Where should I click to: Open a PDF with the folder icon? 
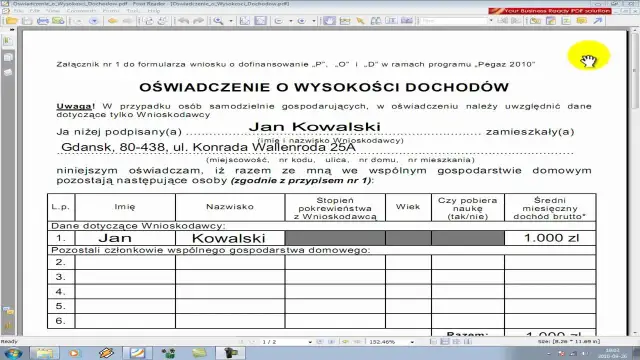pyautogui.click(x=12, y=21)
